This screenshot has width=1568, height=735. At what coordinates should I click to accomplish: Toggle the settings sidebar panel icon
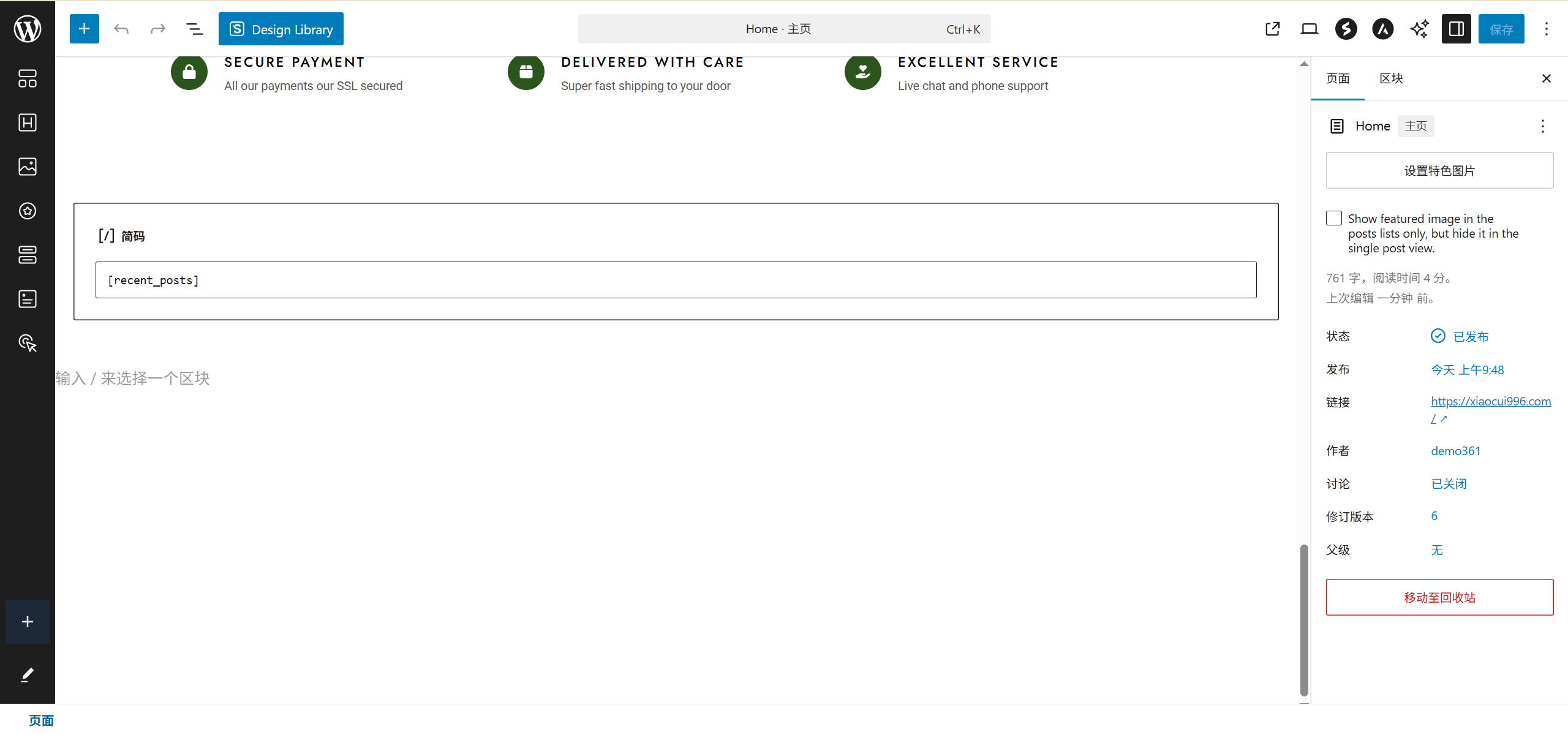click(x=1456, y=29)
